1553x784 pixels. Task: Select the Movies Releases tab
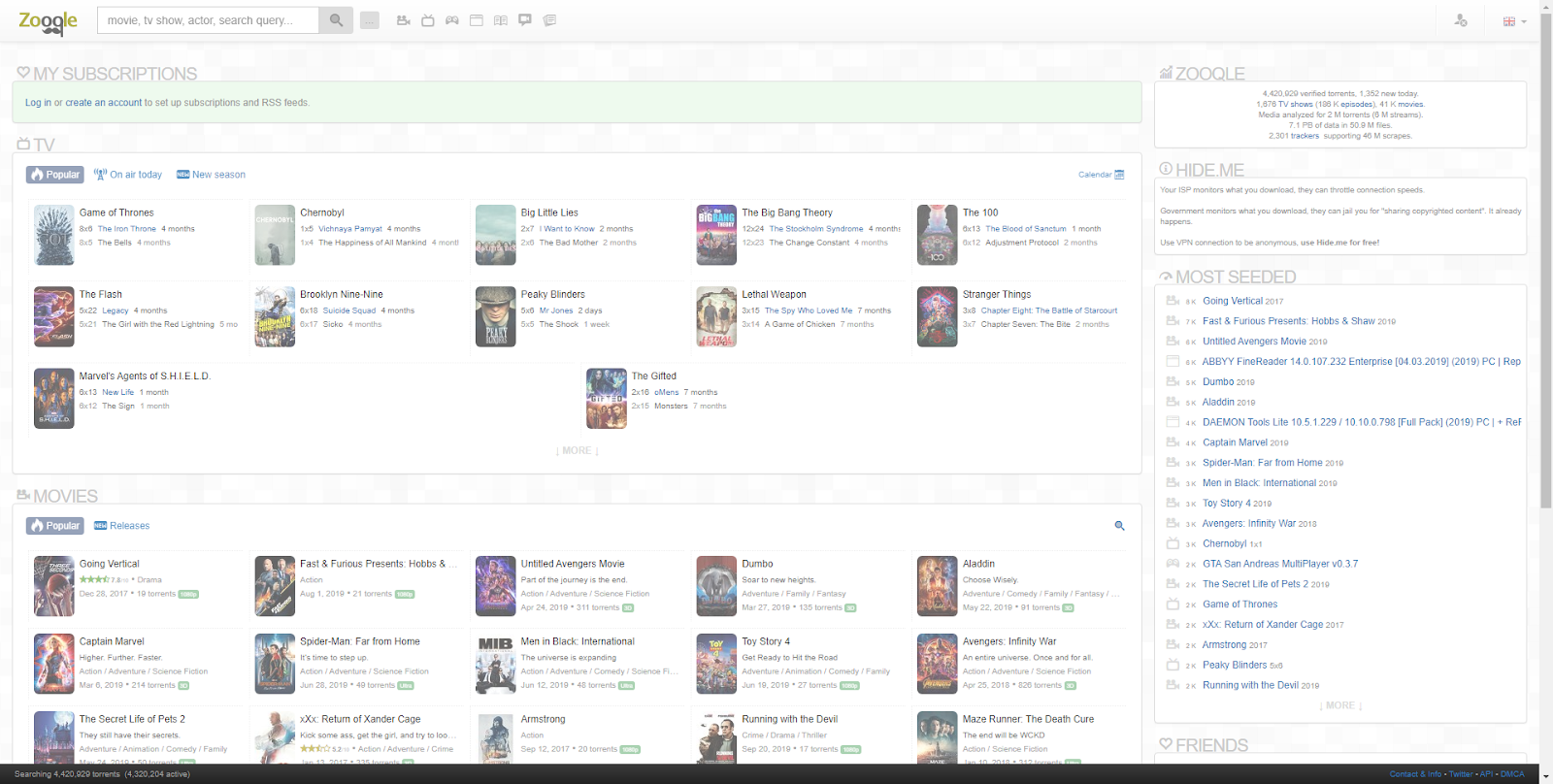122,526
